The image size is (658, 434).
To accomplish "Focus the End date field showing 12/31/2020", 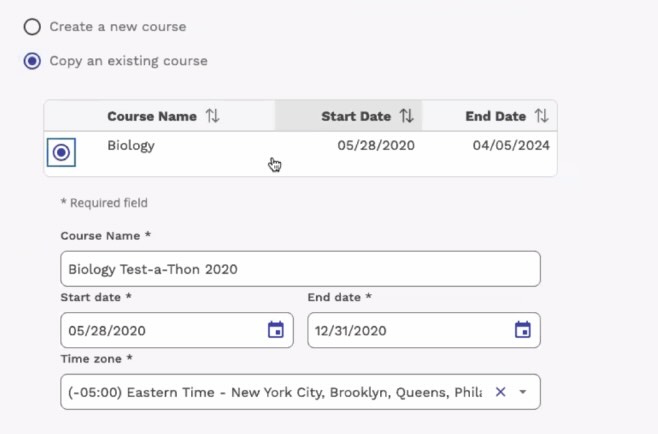I will pyautogui.click(x=424, y=330).
